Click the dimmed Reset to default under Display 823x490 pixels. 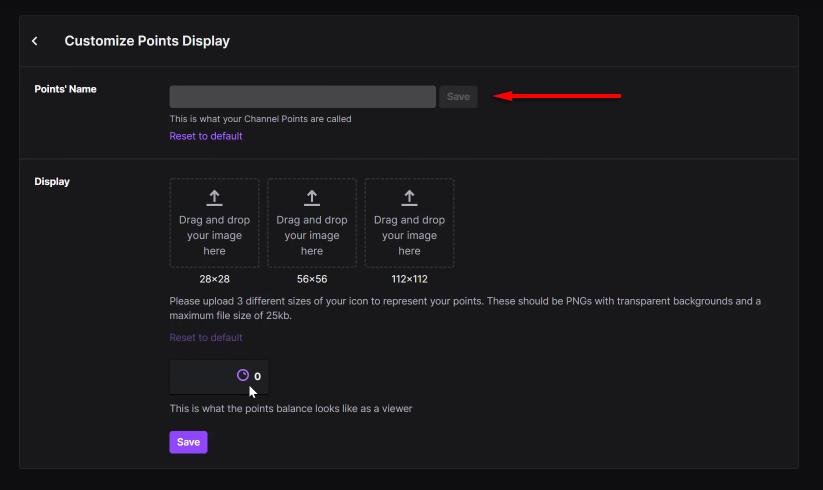205,337
